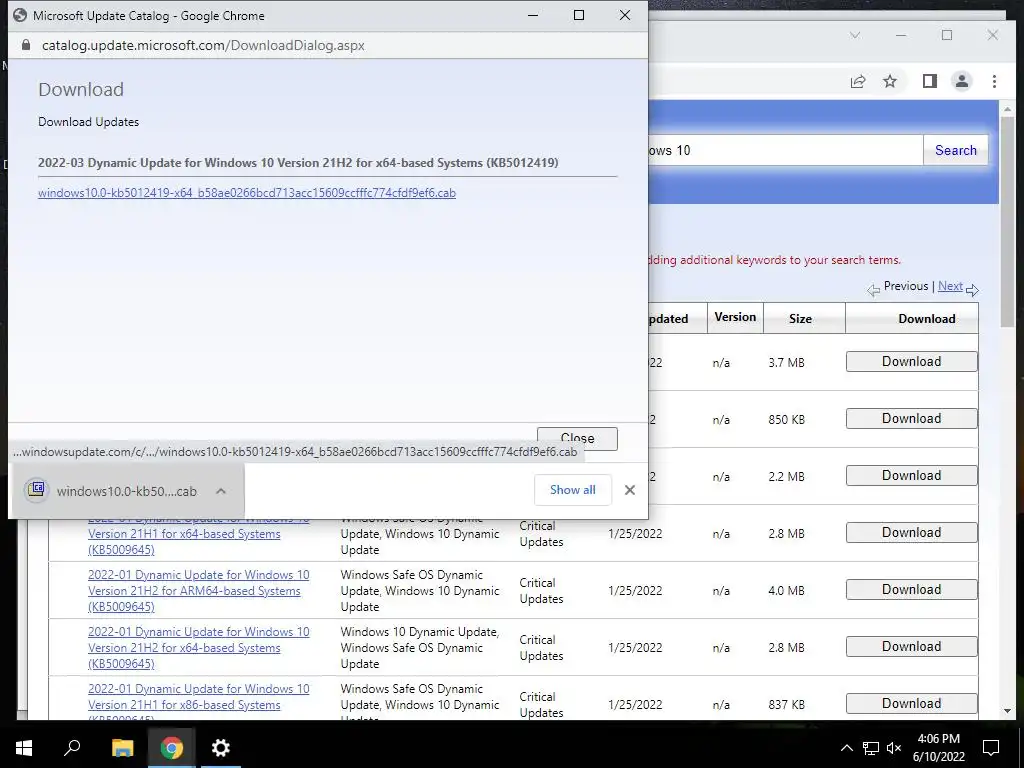Click the page scrollbar down arrow
1024x768 pixels.
[x=1007, y=711]
